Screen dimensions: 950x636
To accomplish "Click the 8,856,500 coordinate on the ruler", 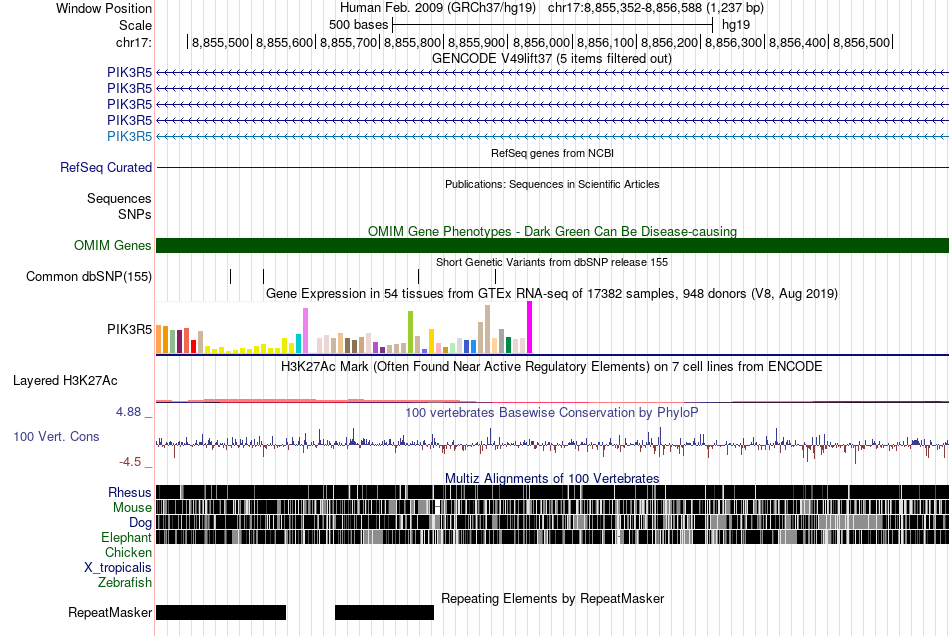I will [861, 42].
